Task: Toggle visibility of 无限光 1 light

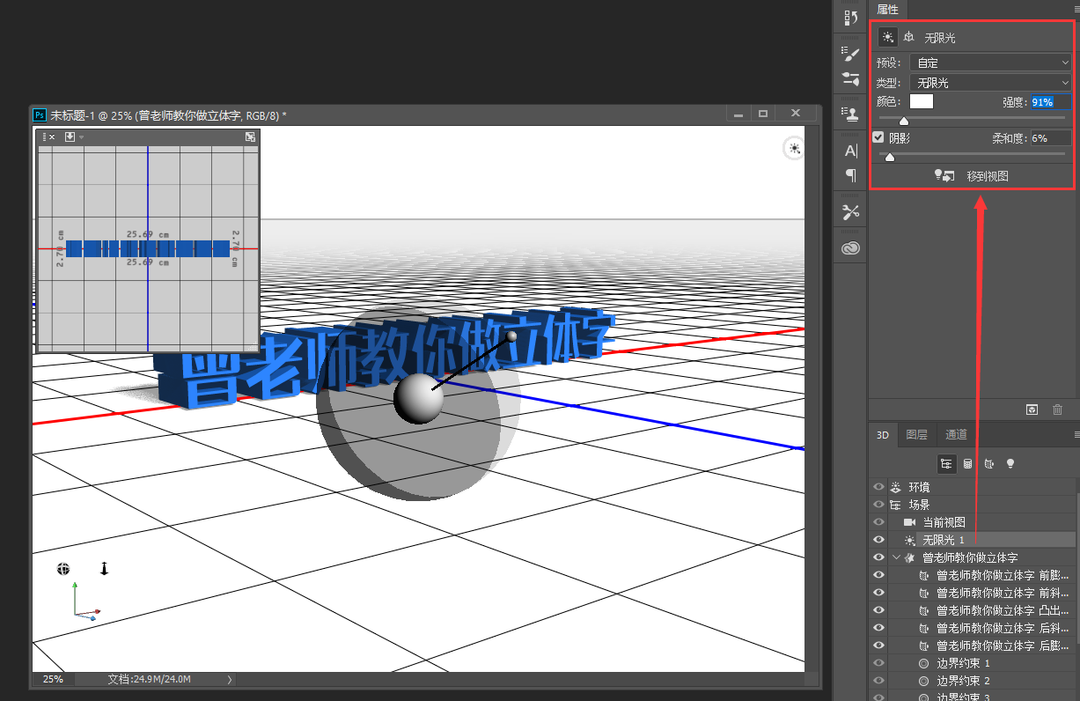Action: (x=879, y=540)
